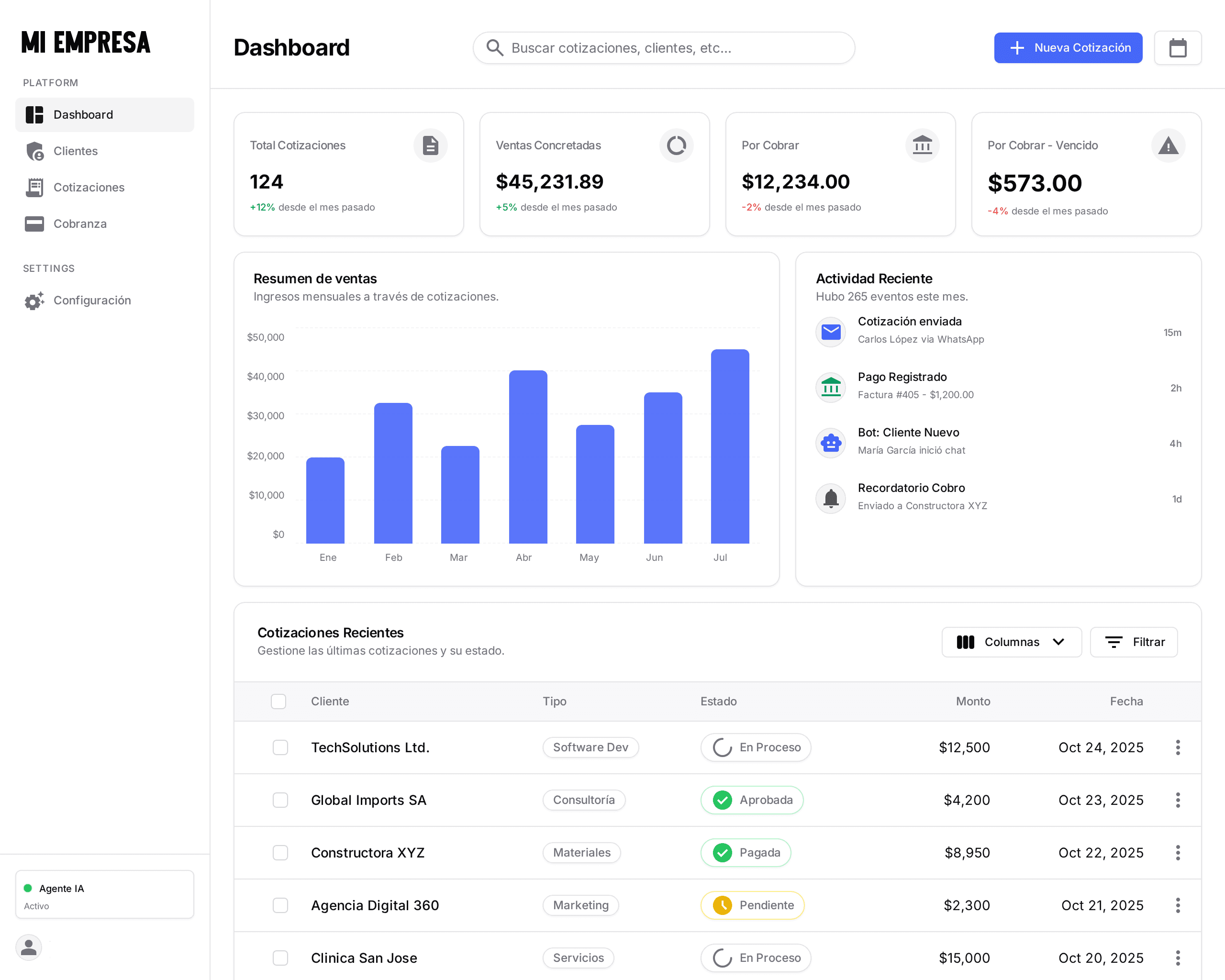Open the calendar icon in top bar
The width and height of the screenshot is (1225, 980).
[1178, 48]
